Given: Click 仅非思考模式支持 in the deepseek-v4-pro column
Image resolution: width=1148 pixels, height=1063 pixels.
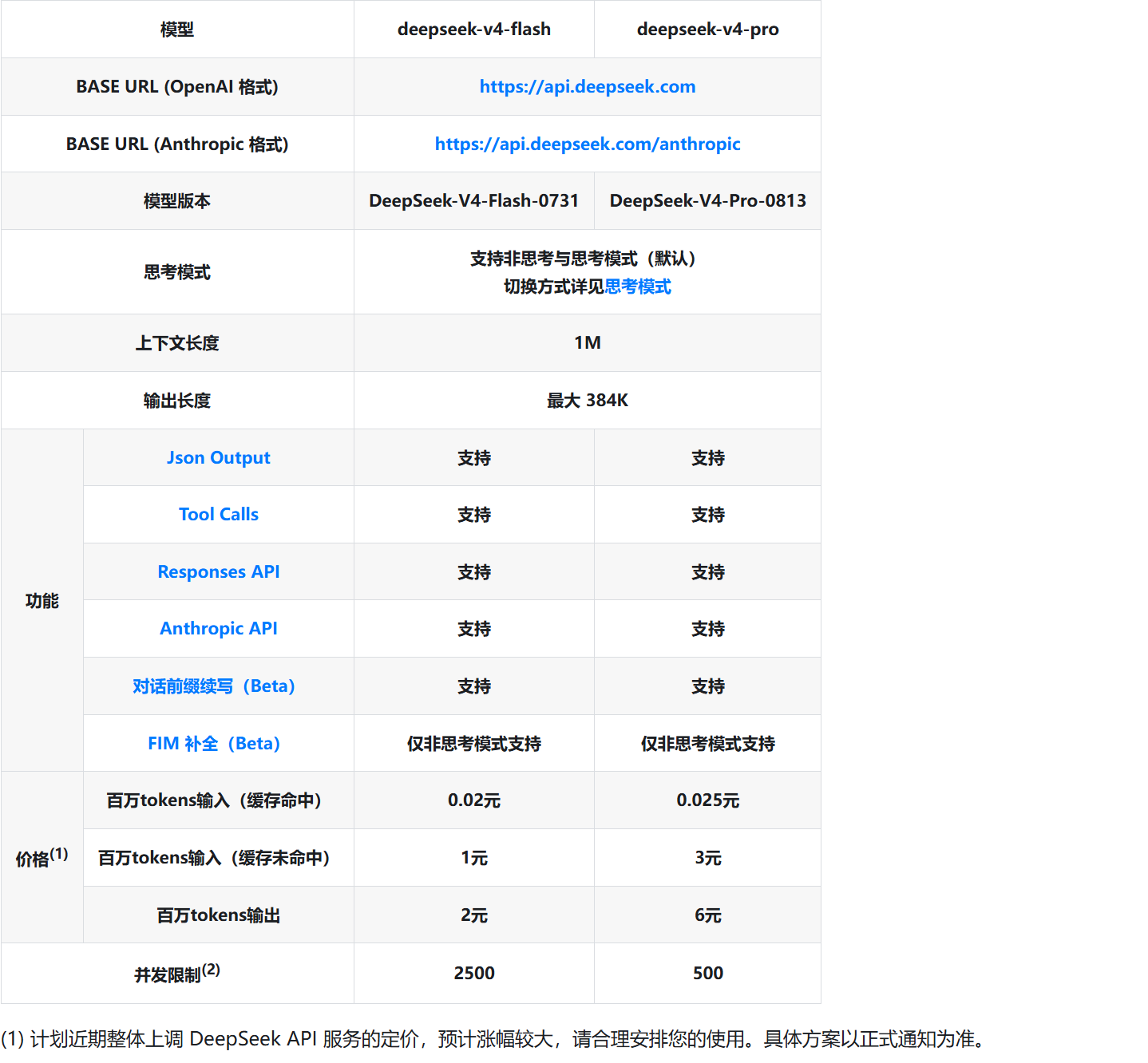Looking at the screenshot, I should [x=708, y=744].
